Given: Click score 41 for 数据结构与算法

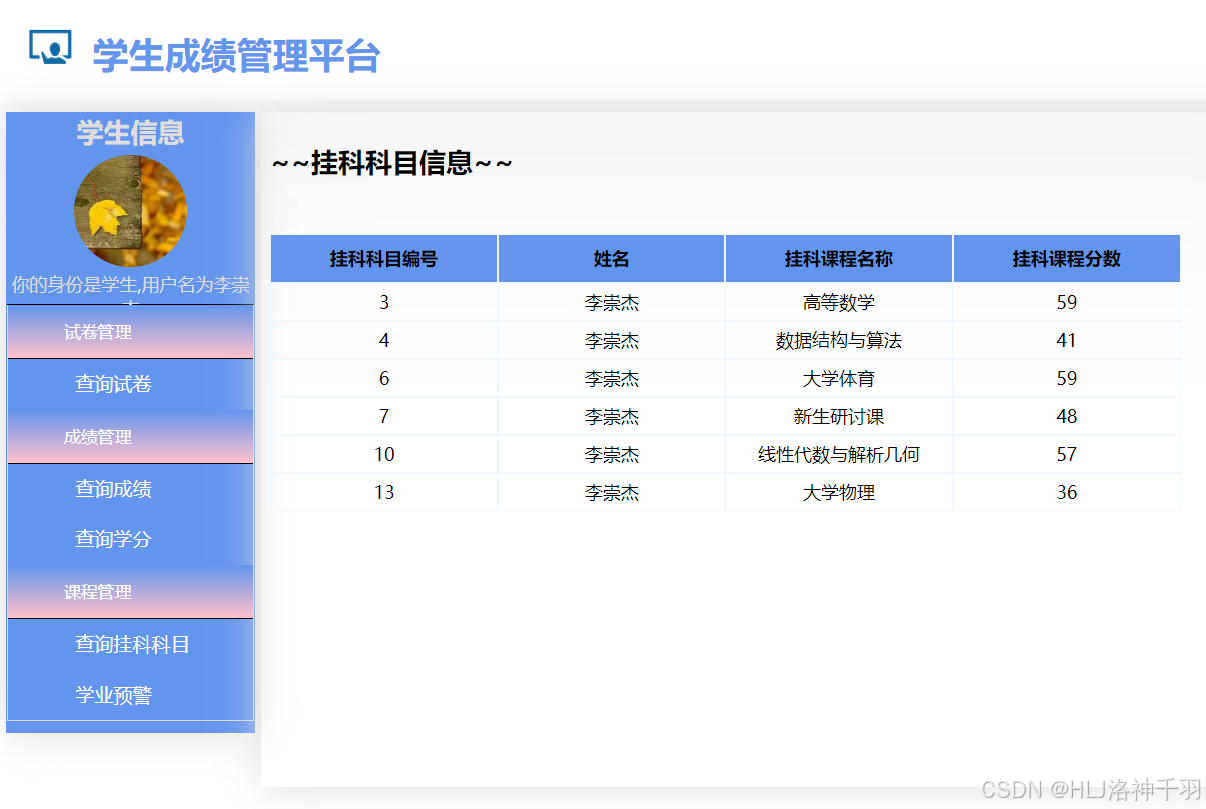Looking at the screenshot, I should click(x=1067, y=340).
